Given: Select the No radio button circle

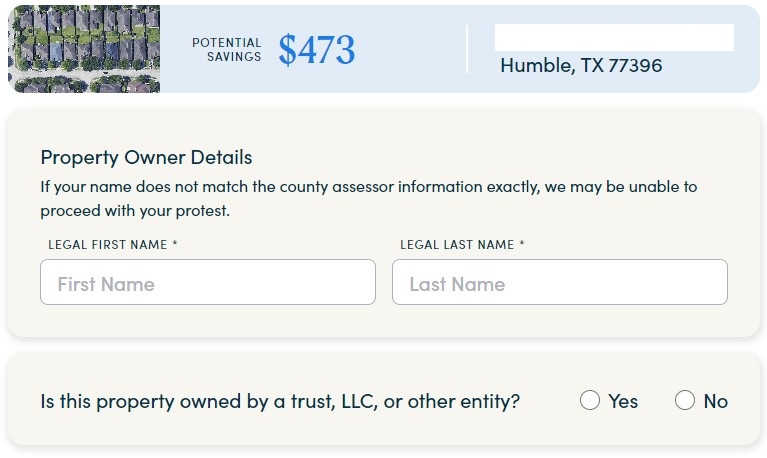Looking at the screenshot, I should point(685,401).
